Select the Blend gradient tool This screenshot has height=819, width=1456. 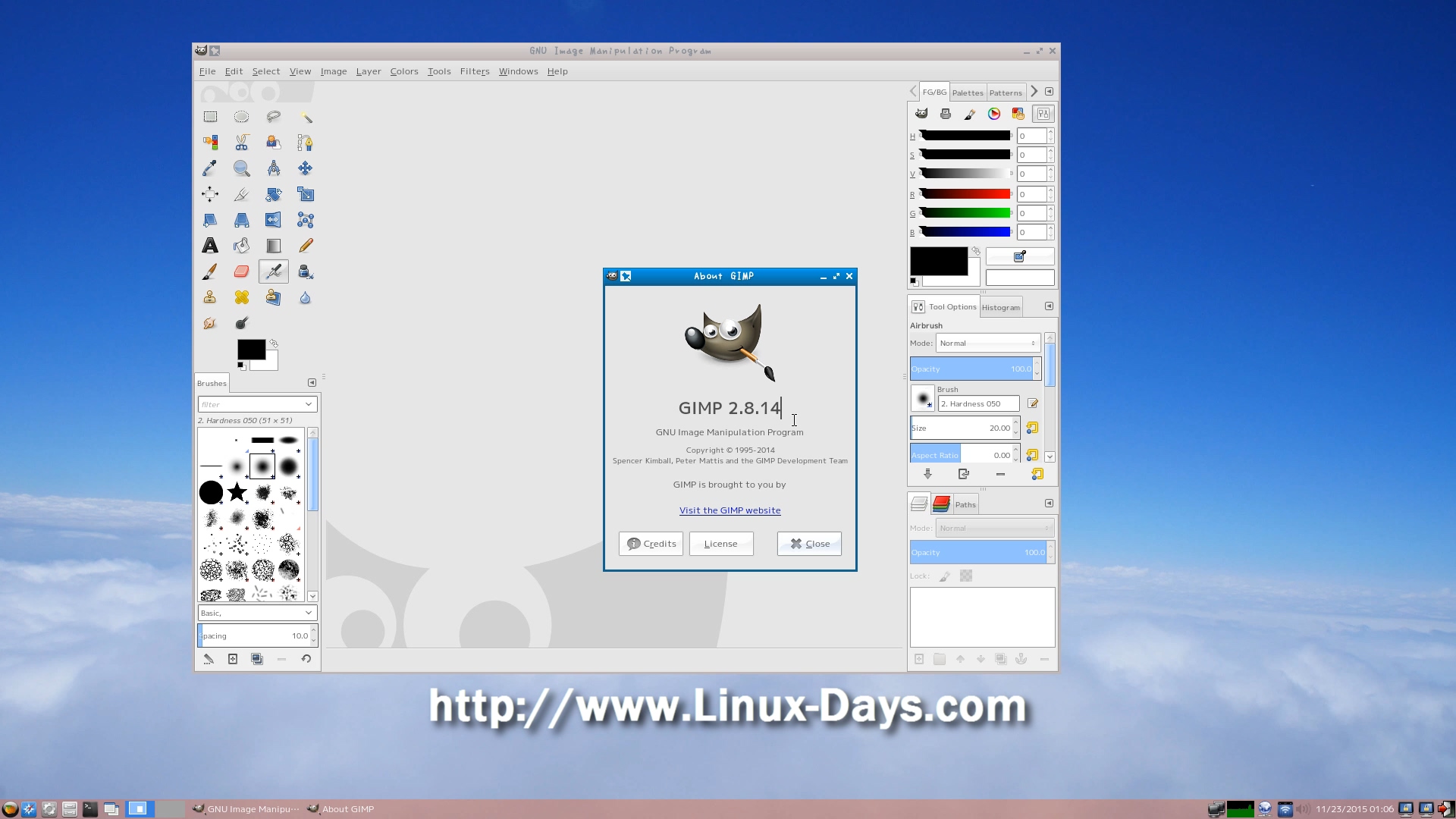[273, 246]
